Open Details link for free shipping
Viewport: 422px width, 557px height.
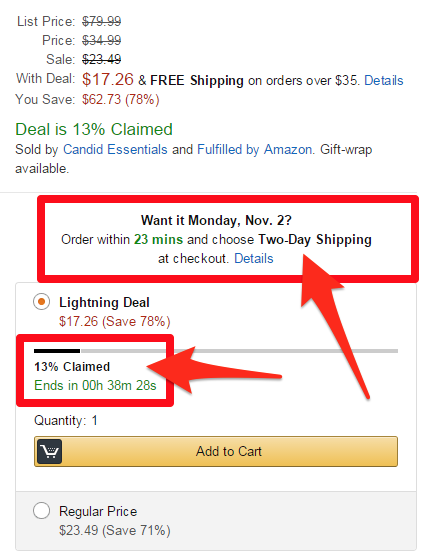coord(384,81)
